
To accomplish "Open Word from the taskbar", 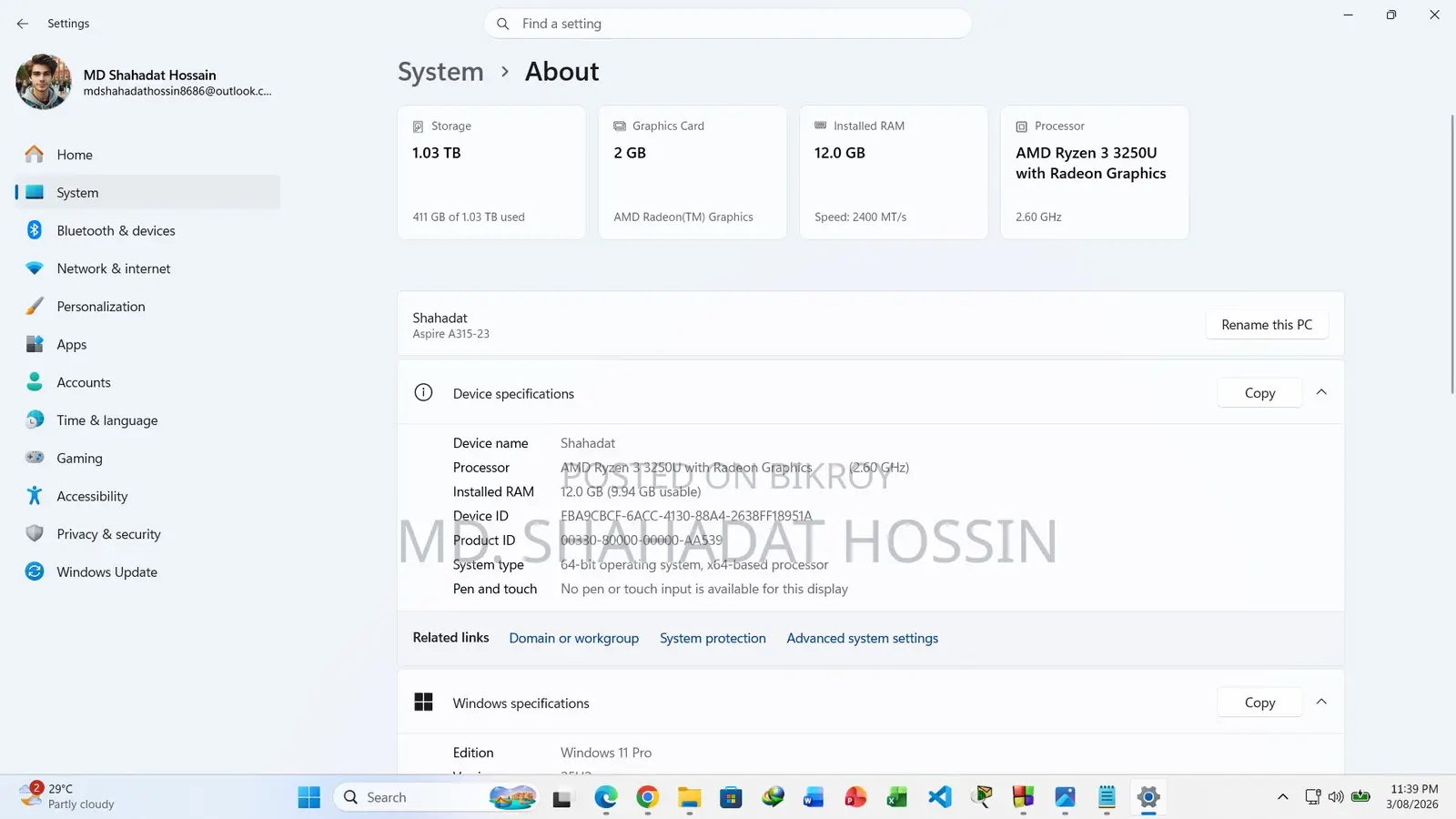I will pyautogui.click(x=814, y=798).
